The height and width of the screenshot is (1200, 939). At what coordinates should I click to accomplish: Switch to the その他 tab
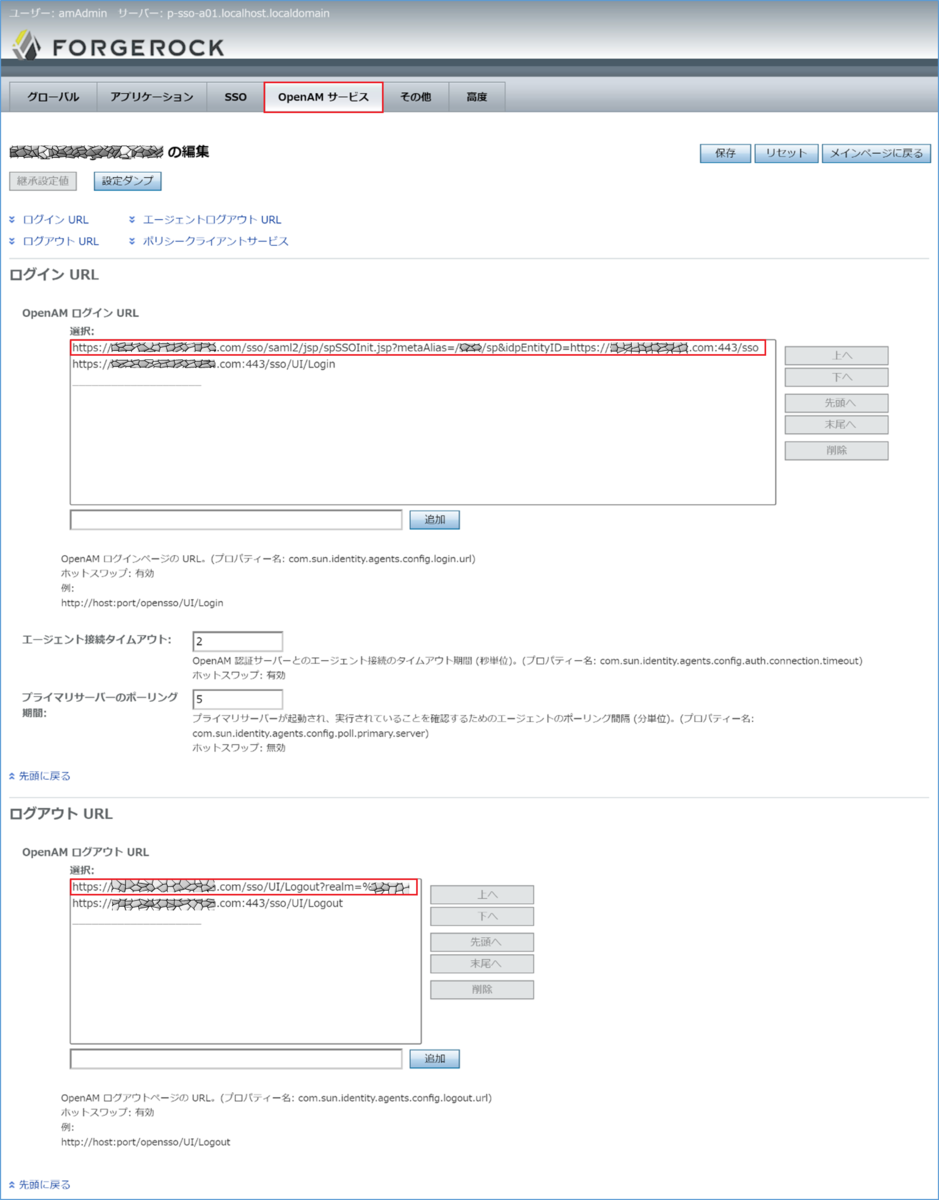[x=415, y=97]
